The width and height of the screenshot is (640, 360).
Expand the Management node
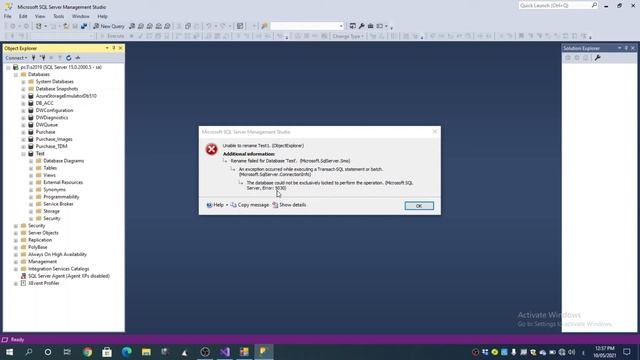click(x=16, y=262)
